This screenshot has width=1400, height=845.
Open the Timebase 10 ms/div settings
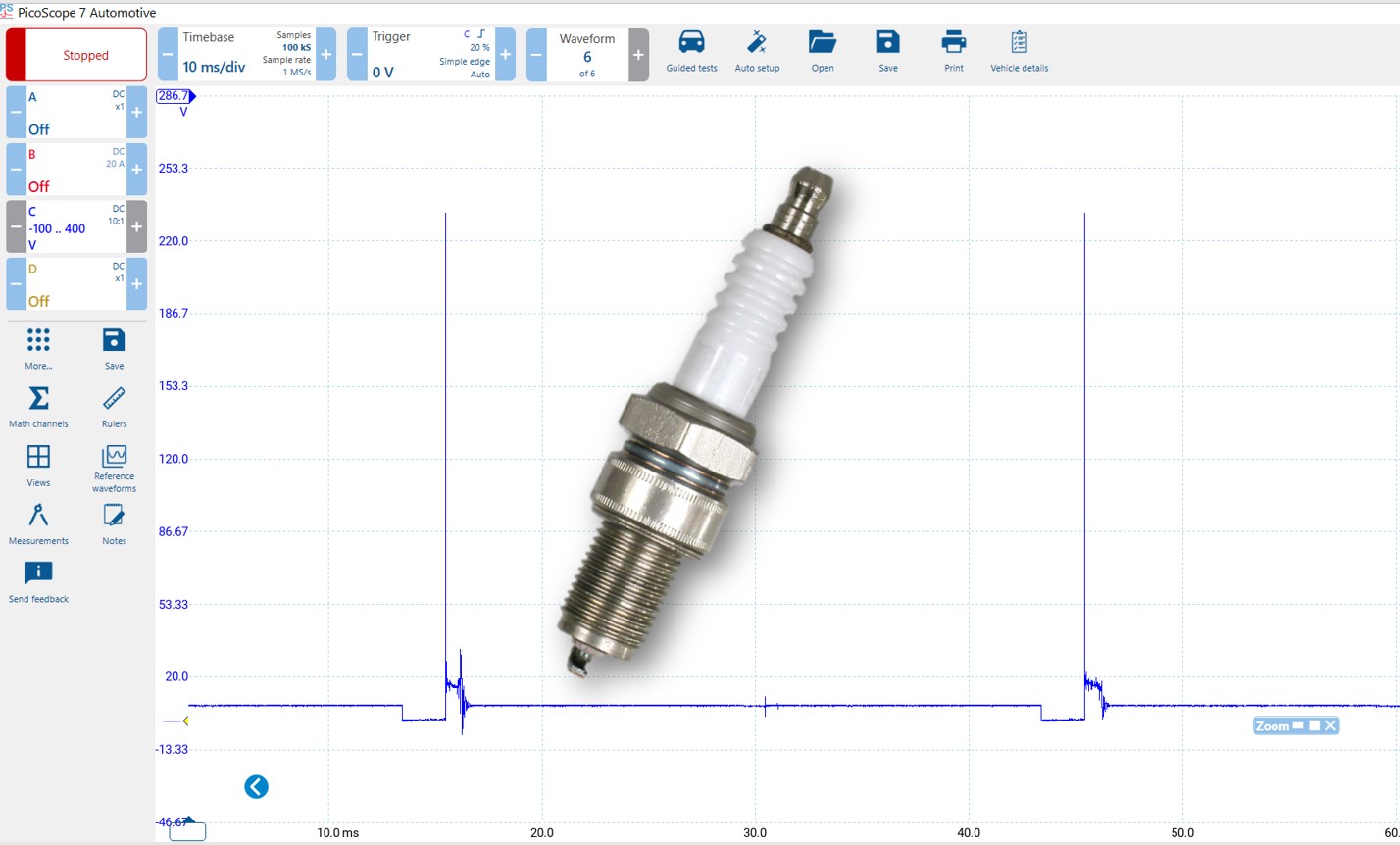tap(247, 55)
